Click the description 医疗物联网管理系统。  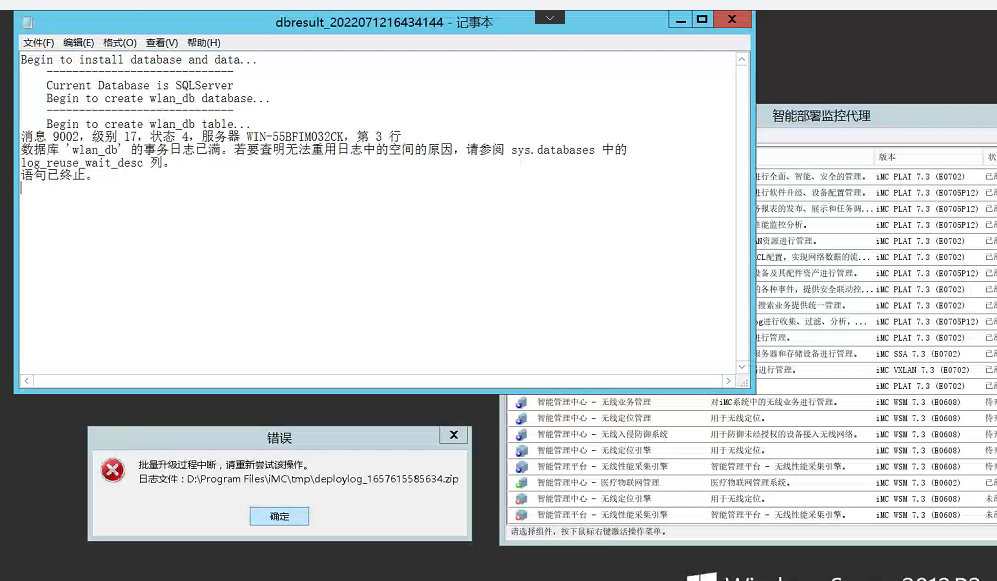[750, 482]
